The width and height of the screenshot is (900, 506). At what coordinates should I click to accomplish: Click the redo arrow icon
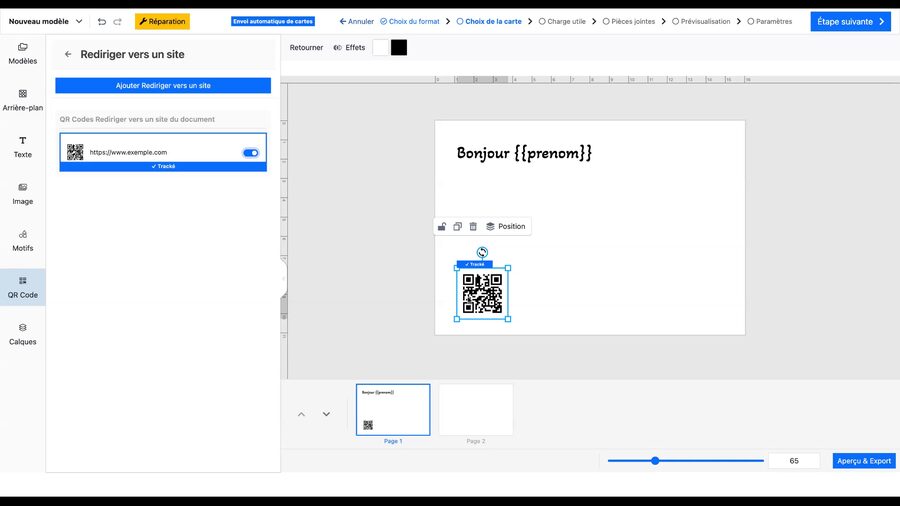point(118,22)
